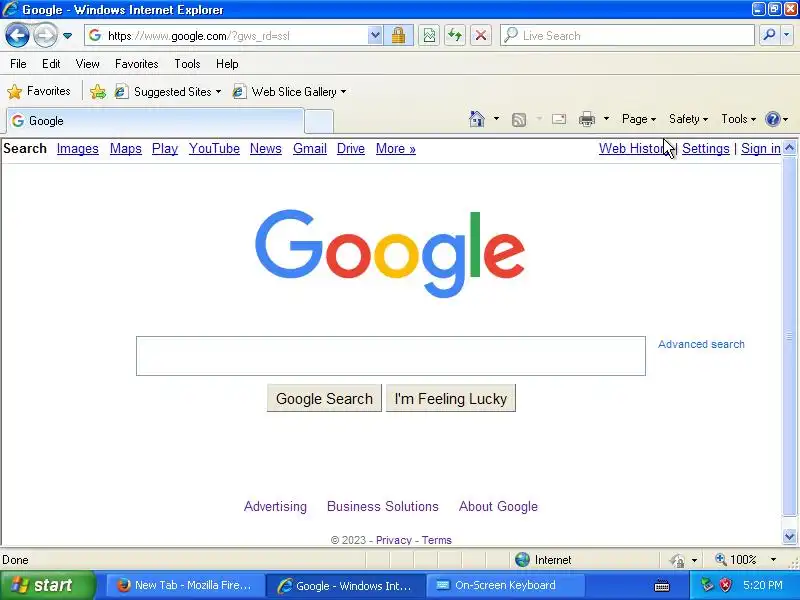
Task: Click the blue Help question icon
Action: pos(773,119)
